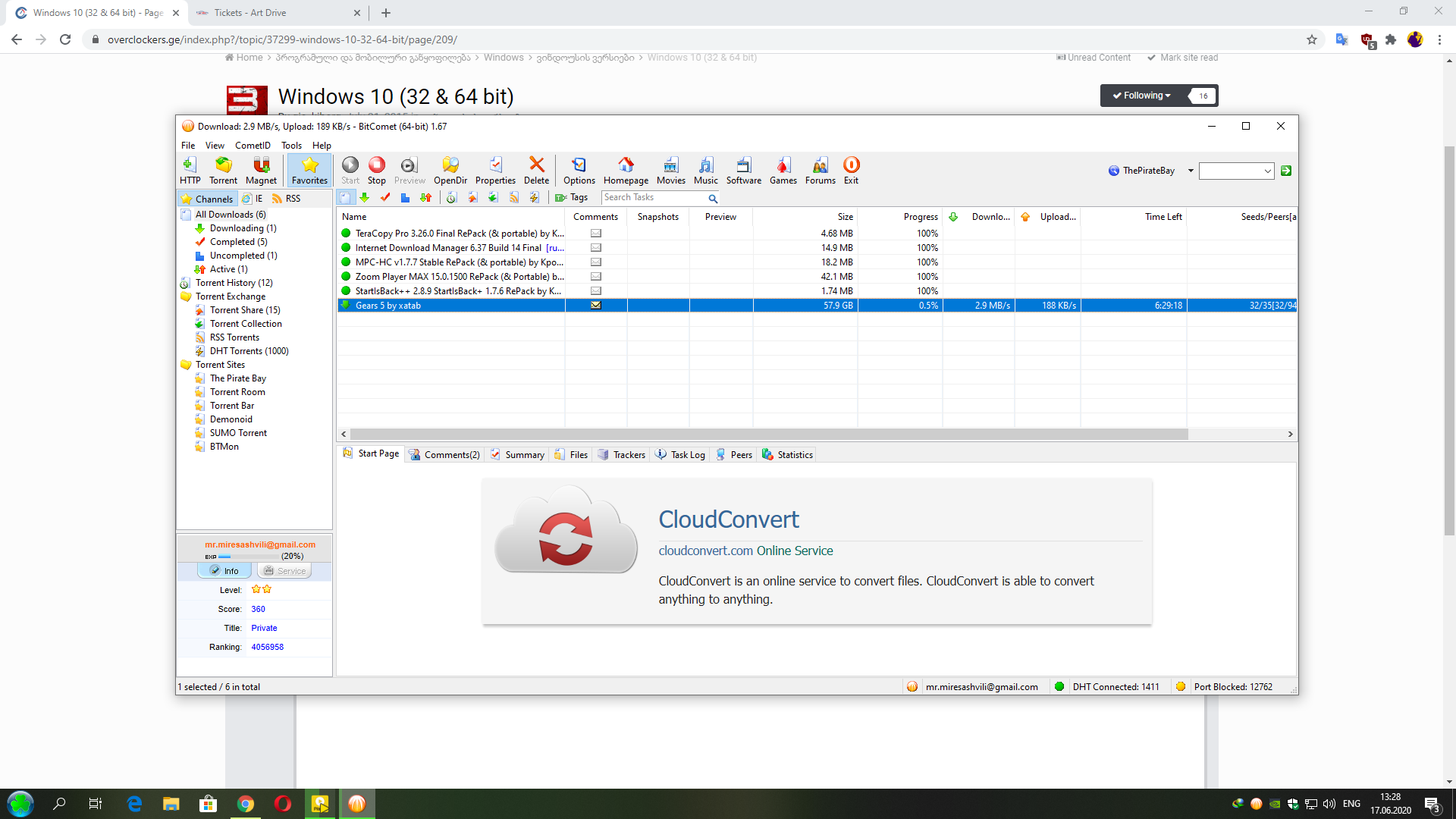Open ThePirateBay search engine dropdown arrow
Screen dimensions: 1456x819
tap(1191, 171)
